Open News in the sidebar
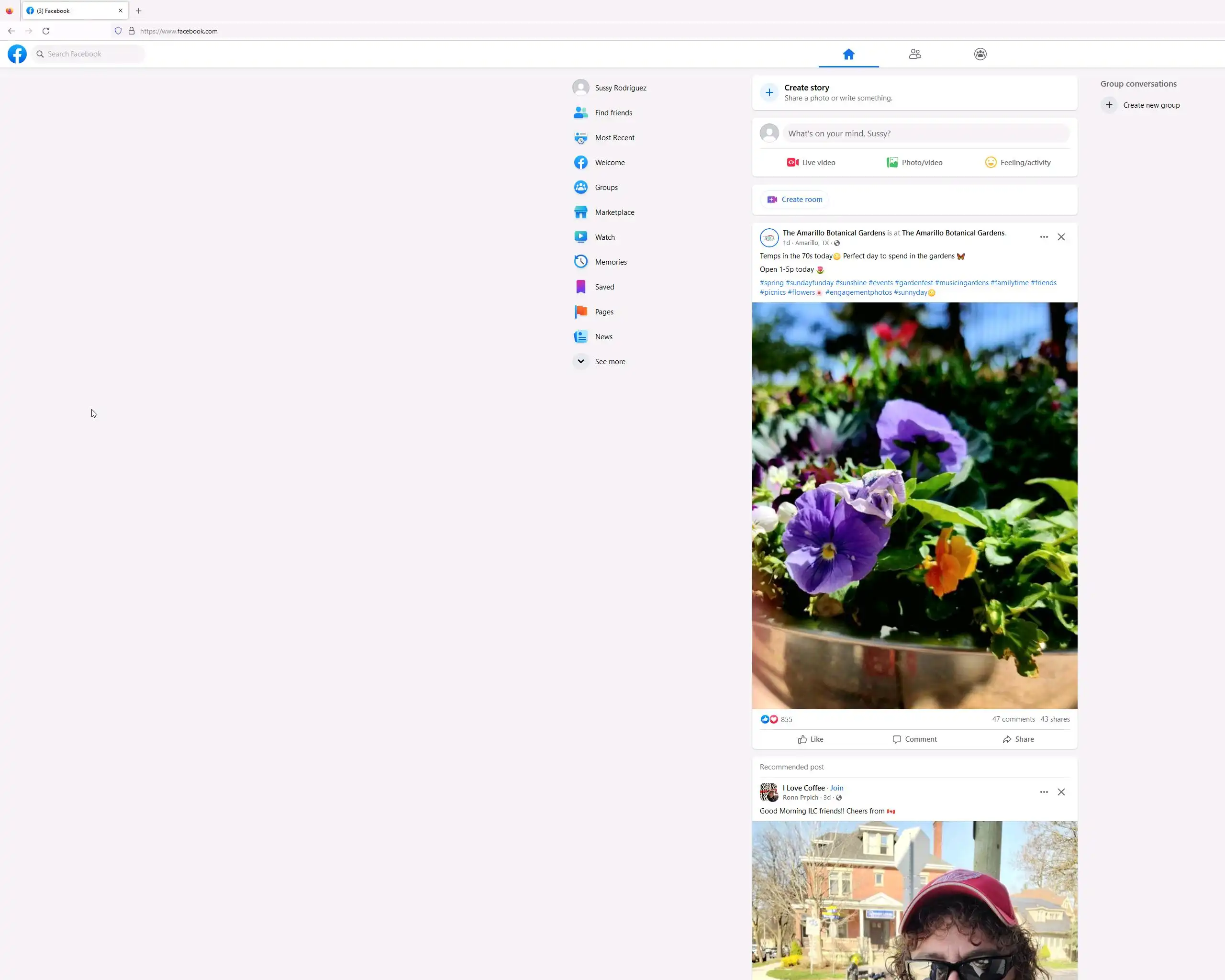Viewport: 1225px width, 980px height. [603, 337]
